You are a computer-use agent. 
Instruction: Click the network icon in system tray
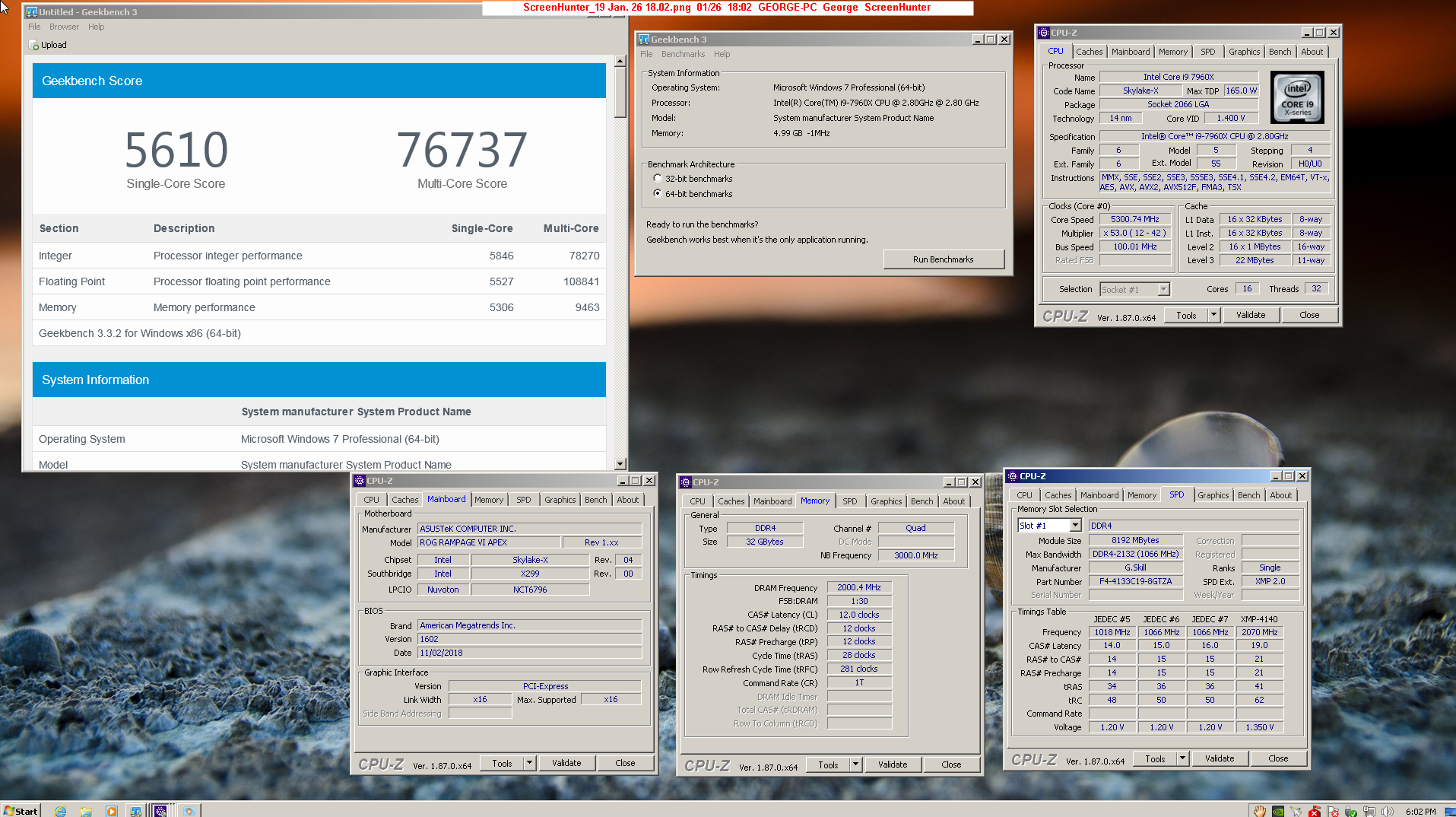(x=1369, y=811)
